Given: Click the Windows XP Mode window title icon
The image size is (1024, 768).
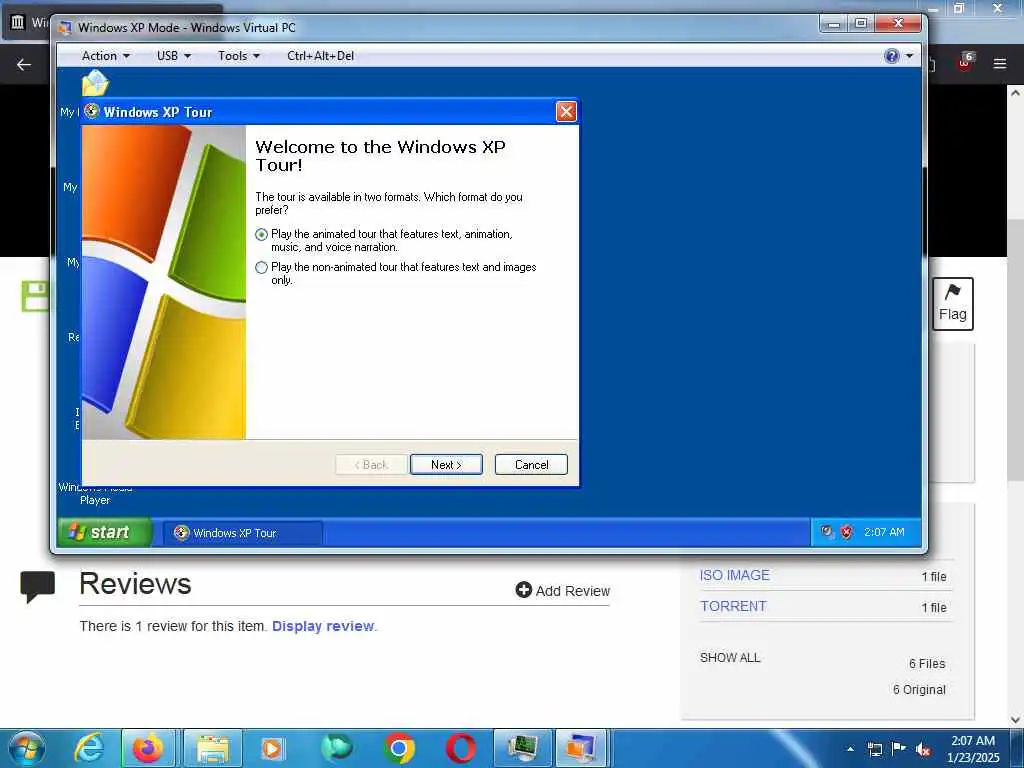Looking at the screenshot, I should (65, 28).
